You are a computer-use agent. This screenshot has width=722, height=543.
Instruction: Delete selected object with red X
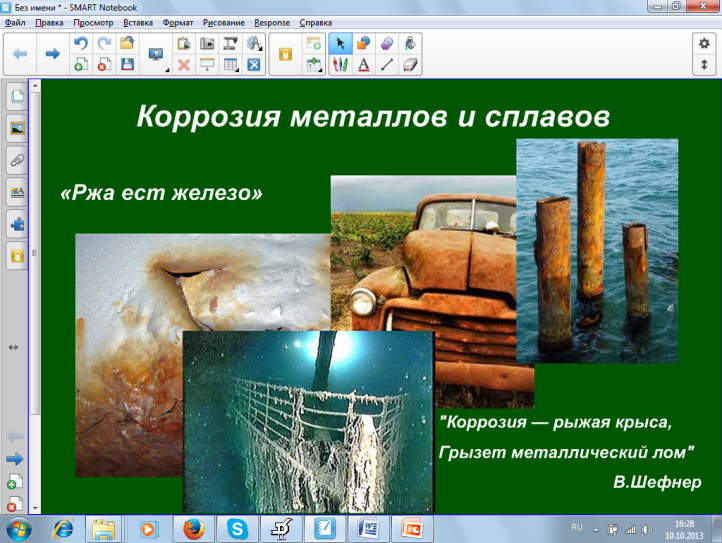(x=184, y=64)
